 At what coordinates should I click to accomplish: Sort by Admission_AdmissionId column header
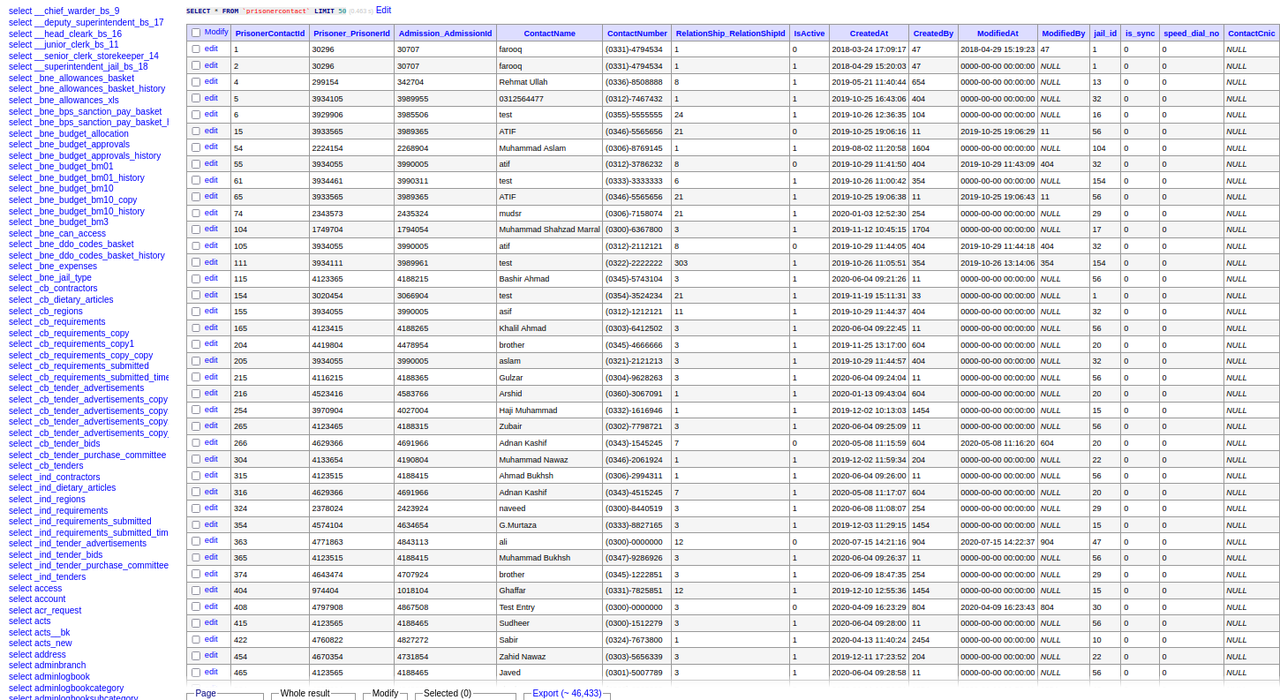[x=445, y=33]
